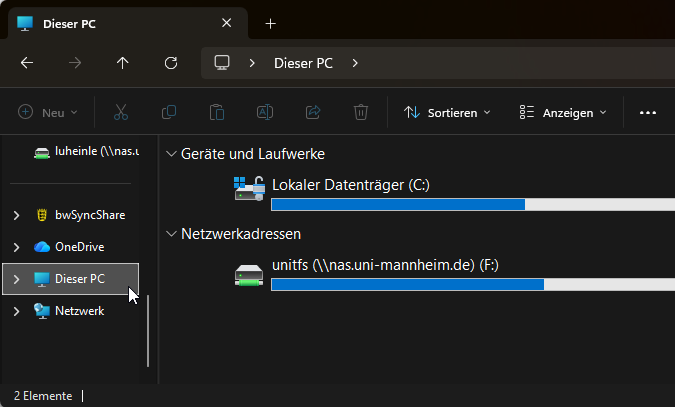Open a new tab with plus button
This screenshot has width=675, height=407.
[270, 23]
